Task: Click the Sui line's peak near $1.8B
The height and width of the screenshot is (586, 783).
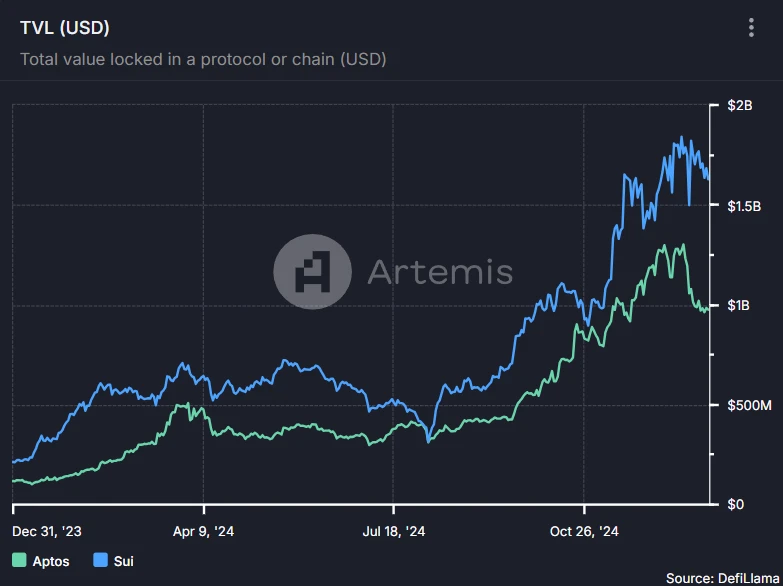Action: click(682, 138)
